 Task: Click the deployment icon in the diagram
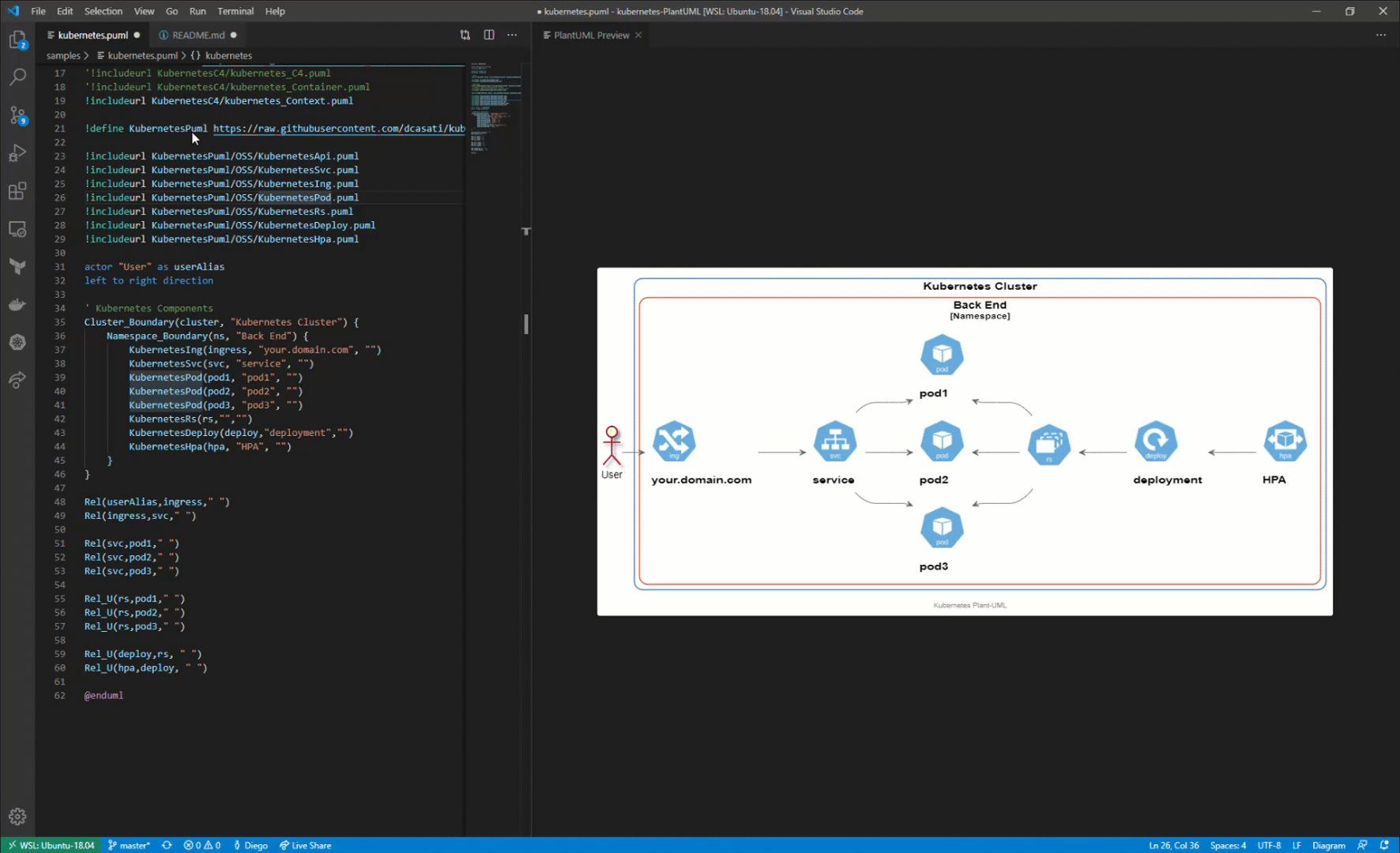click(x=1156, y=441)
